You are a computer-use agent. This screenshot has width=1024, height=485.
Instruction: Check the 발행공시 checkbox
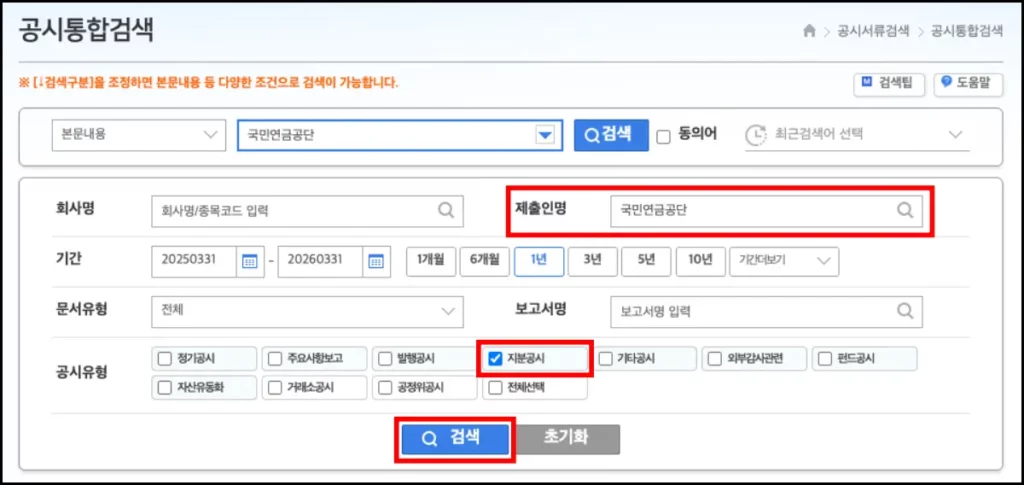(385, 358)
